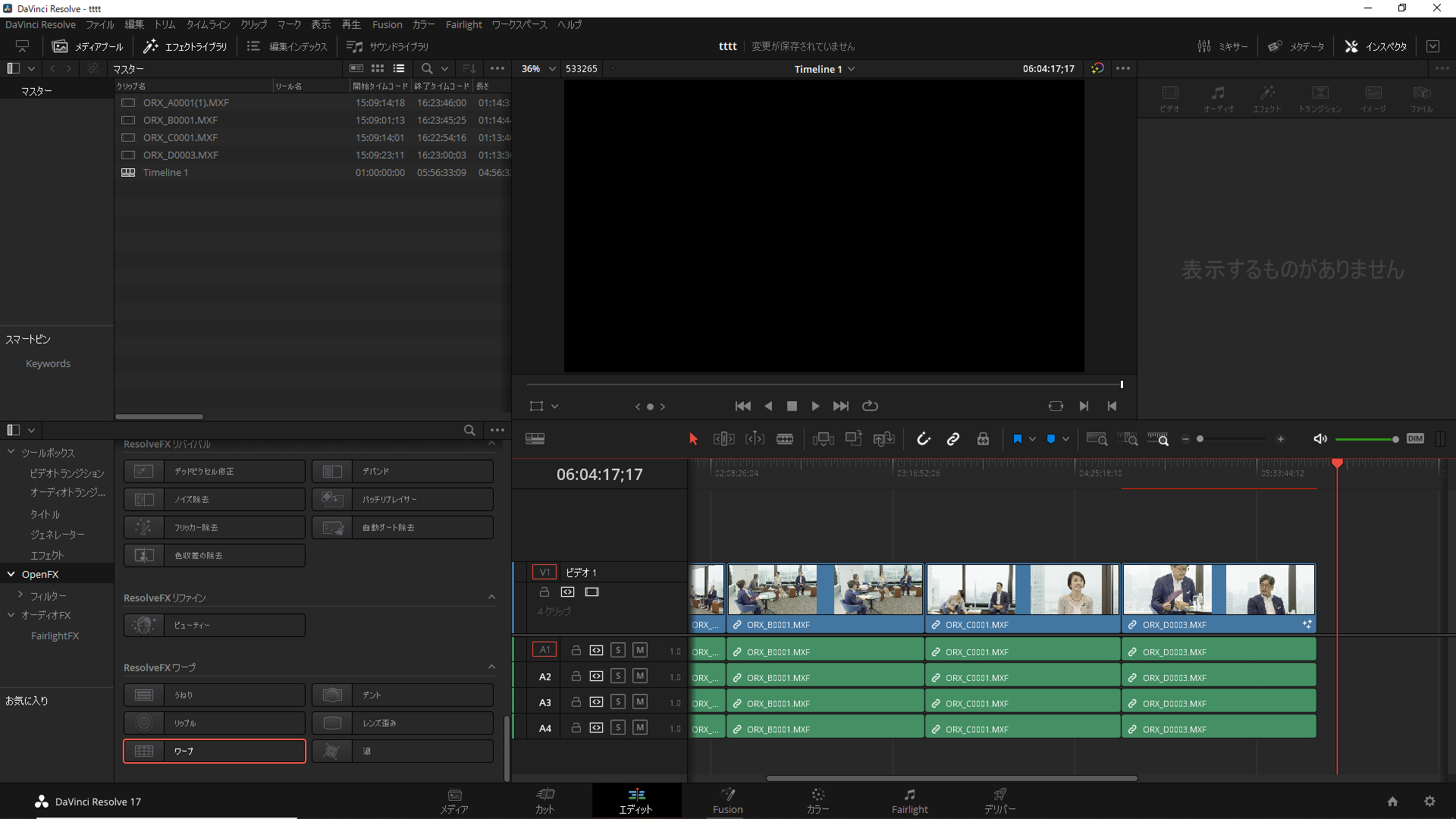
Task: Adjust the timeline zoom slider
Action: pyautogui.click(x=1232, y=439)
